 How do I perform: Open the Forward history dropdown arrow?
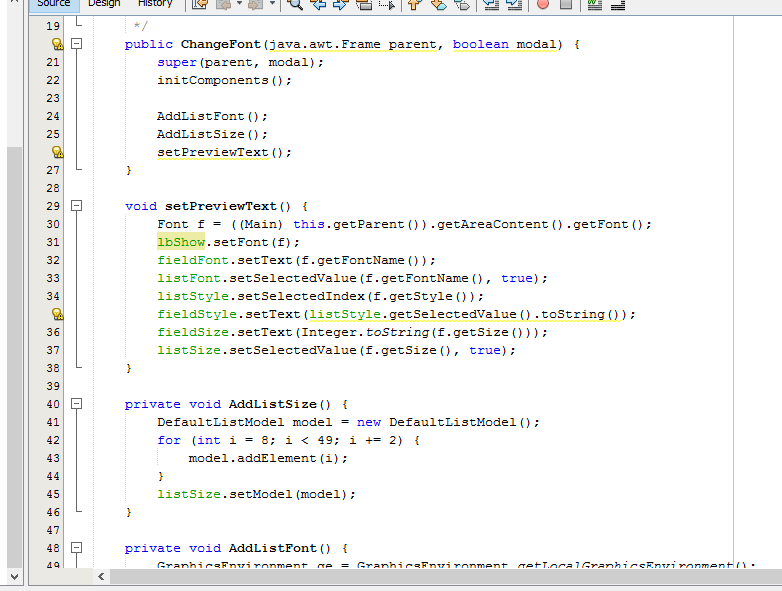pyautogui.click(x=272, y=4)
